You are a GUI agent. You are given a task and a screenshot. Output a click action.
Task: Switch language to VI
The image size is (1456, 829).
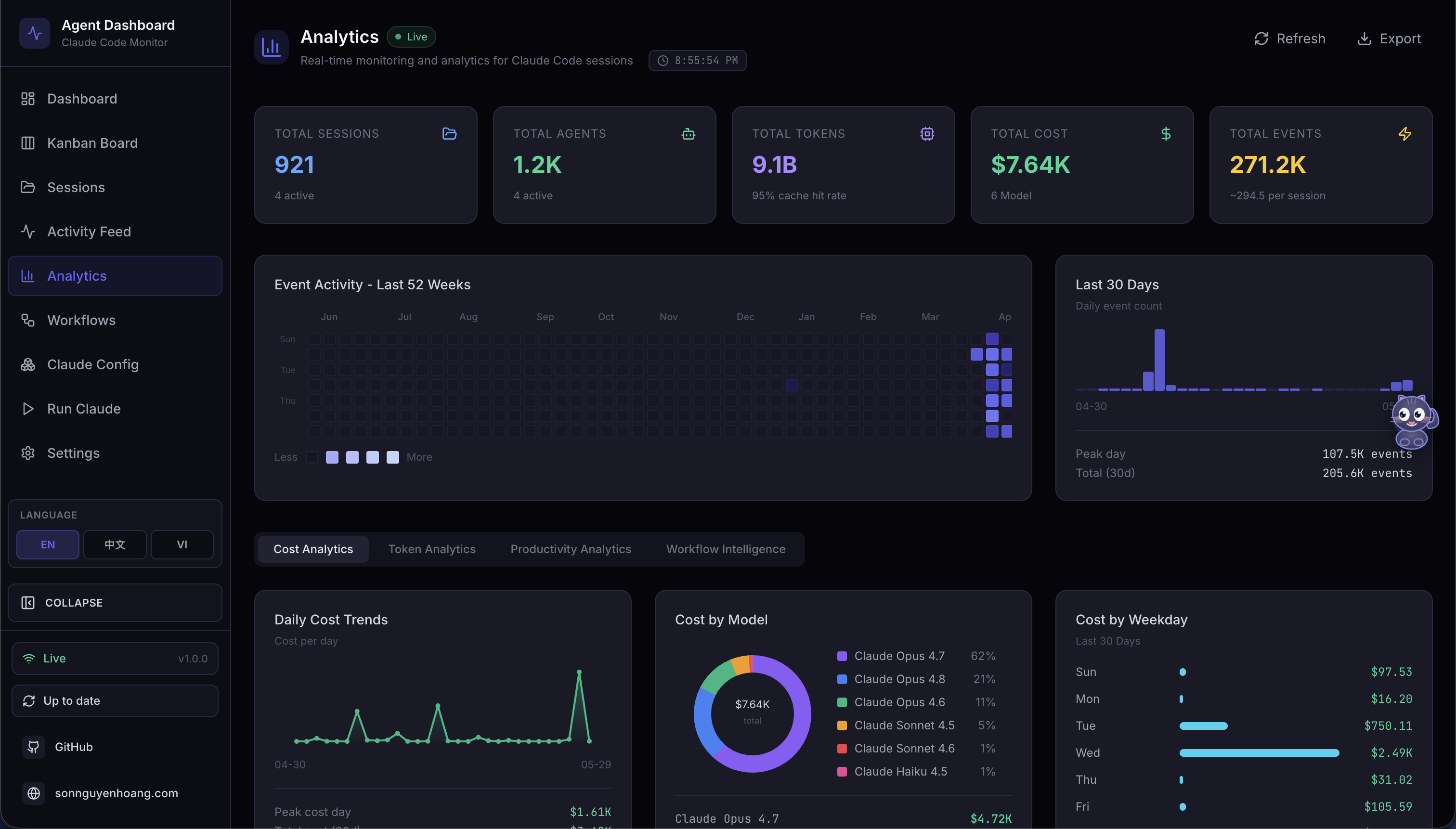coord(182,545)
